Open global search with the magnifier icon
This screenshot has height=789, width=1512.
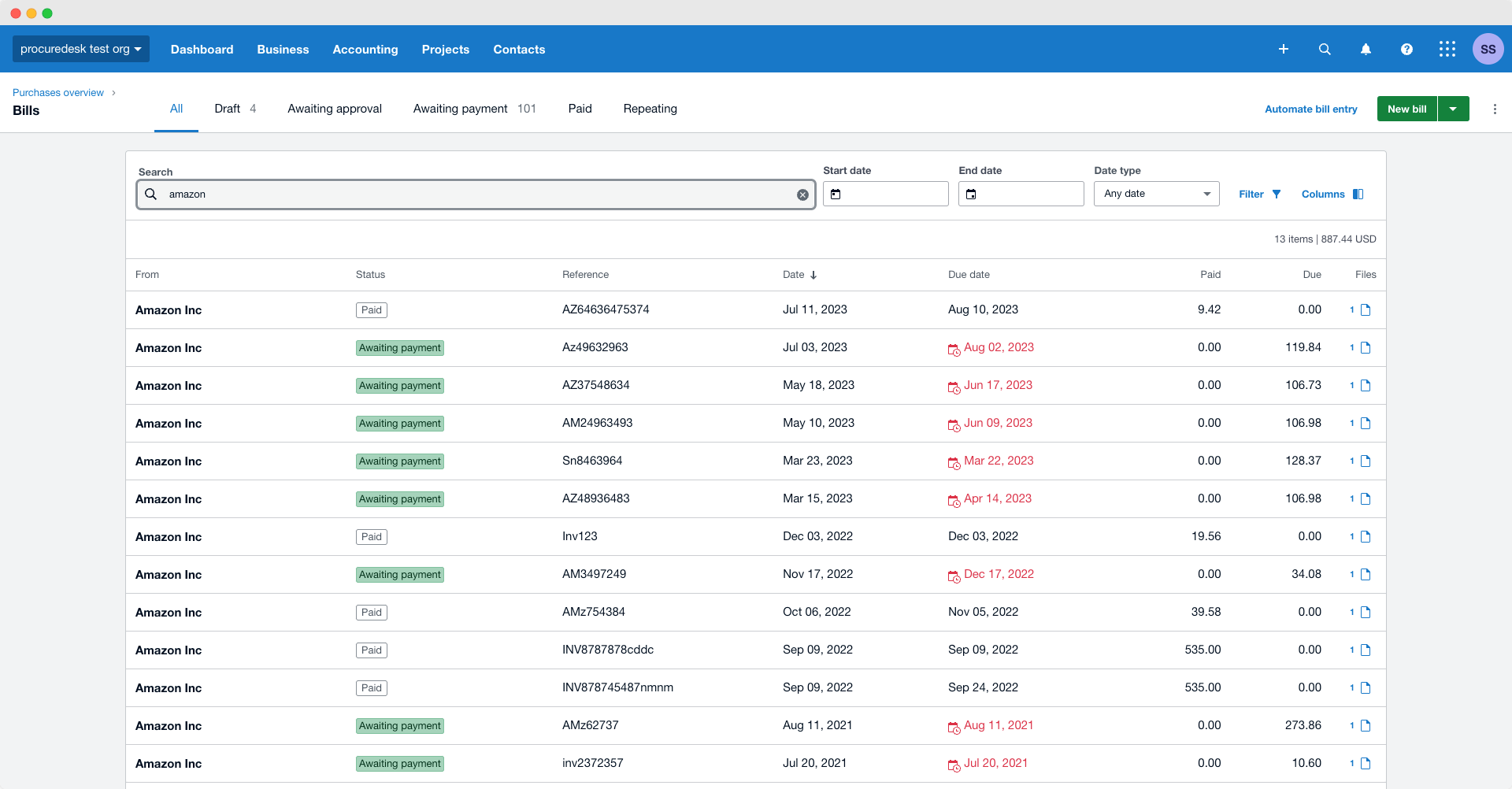[x=1324, y=49]
